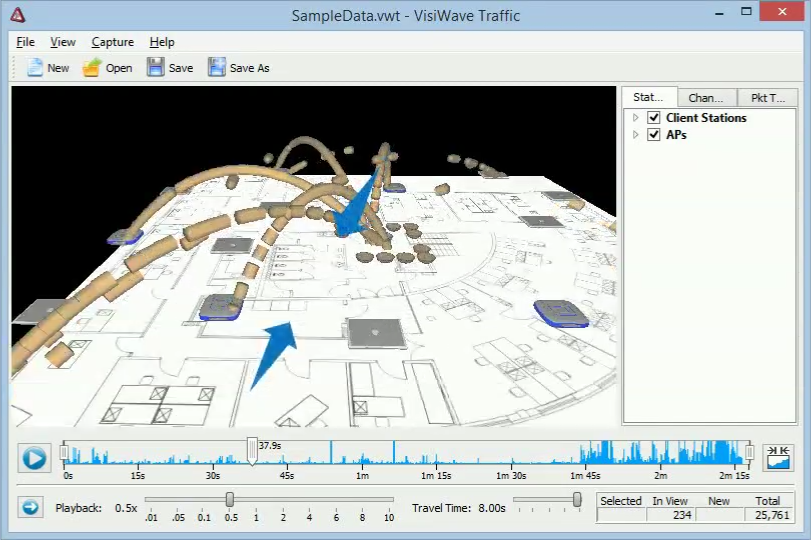Click the Travel Time 8.00s value
The width and height of the screenshot is (811, 540).
(x=492, y=508)
